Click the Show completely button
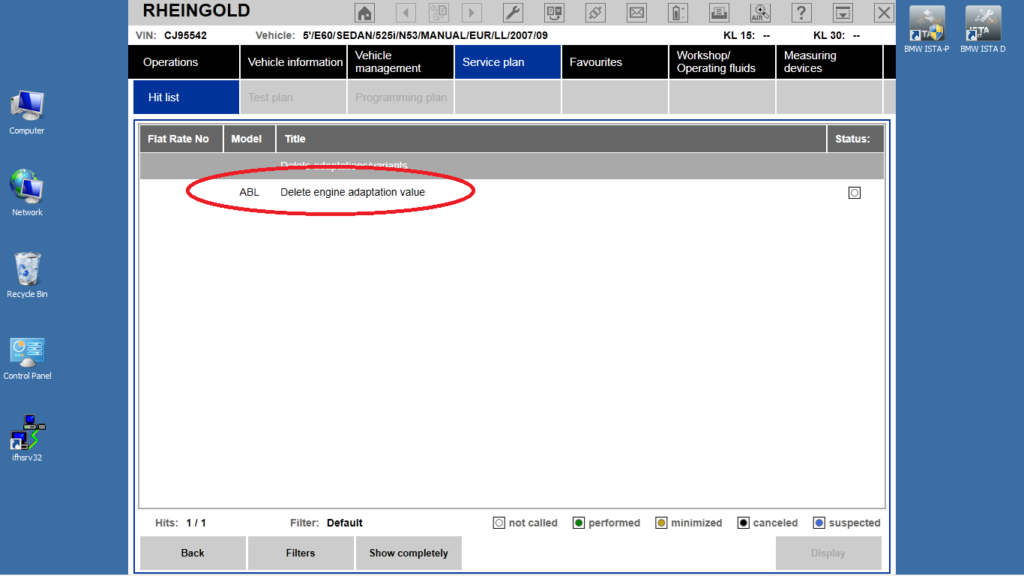 coord(408,553)
